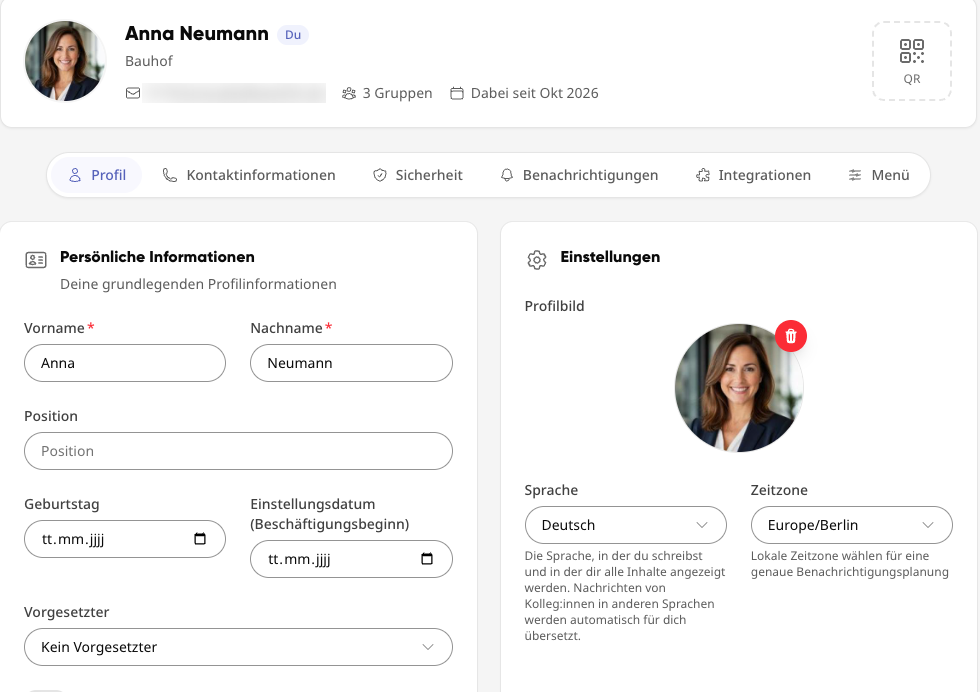Click the calendar icon beside Dabei seit
The image size is (980, 692).
pos(457,93)
